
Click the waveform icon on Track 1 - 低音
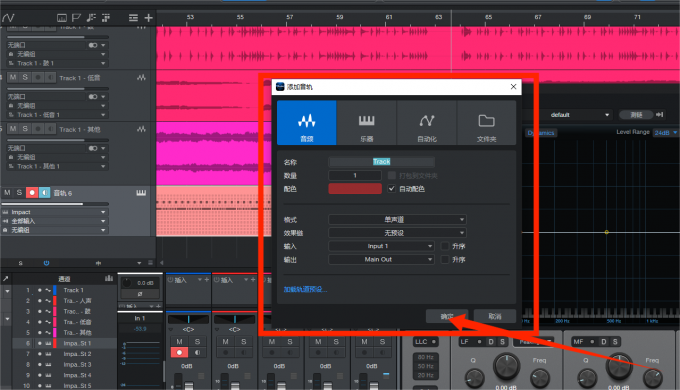(141, 78)
